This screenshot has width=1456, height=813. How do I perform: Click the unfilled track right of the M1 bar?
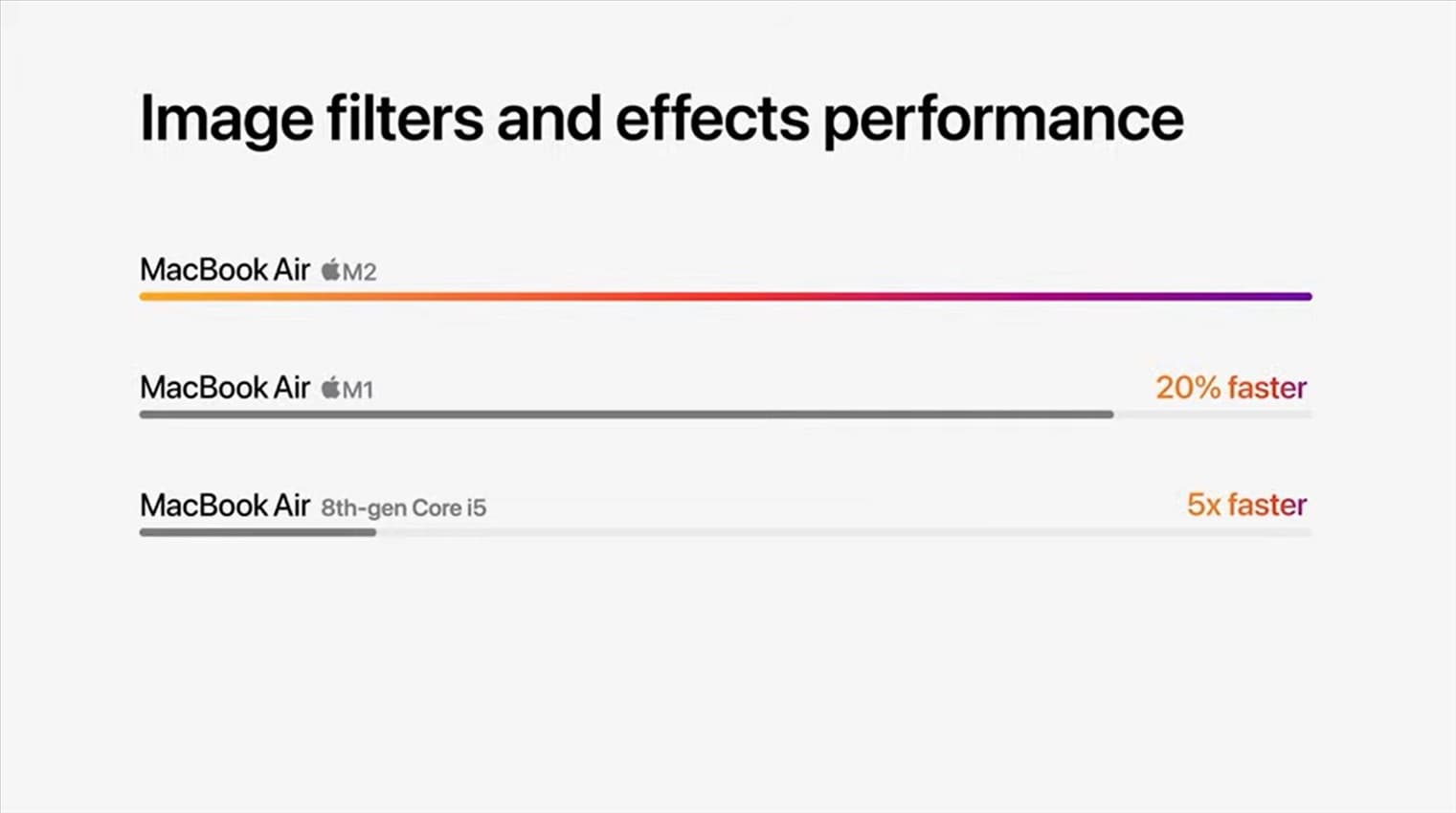tap(1212, 415)
